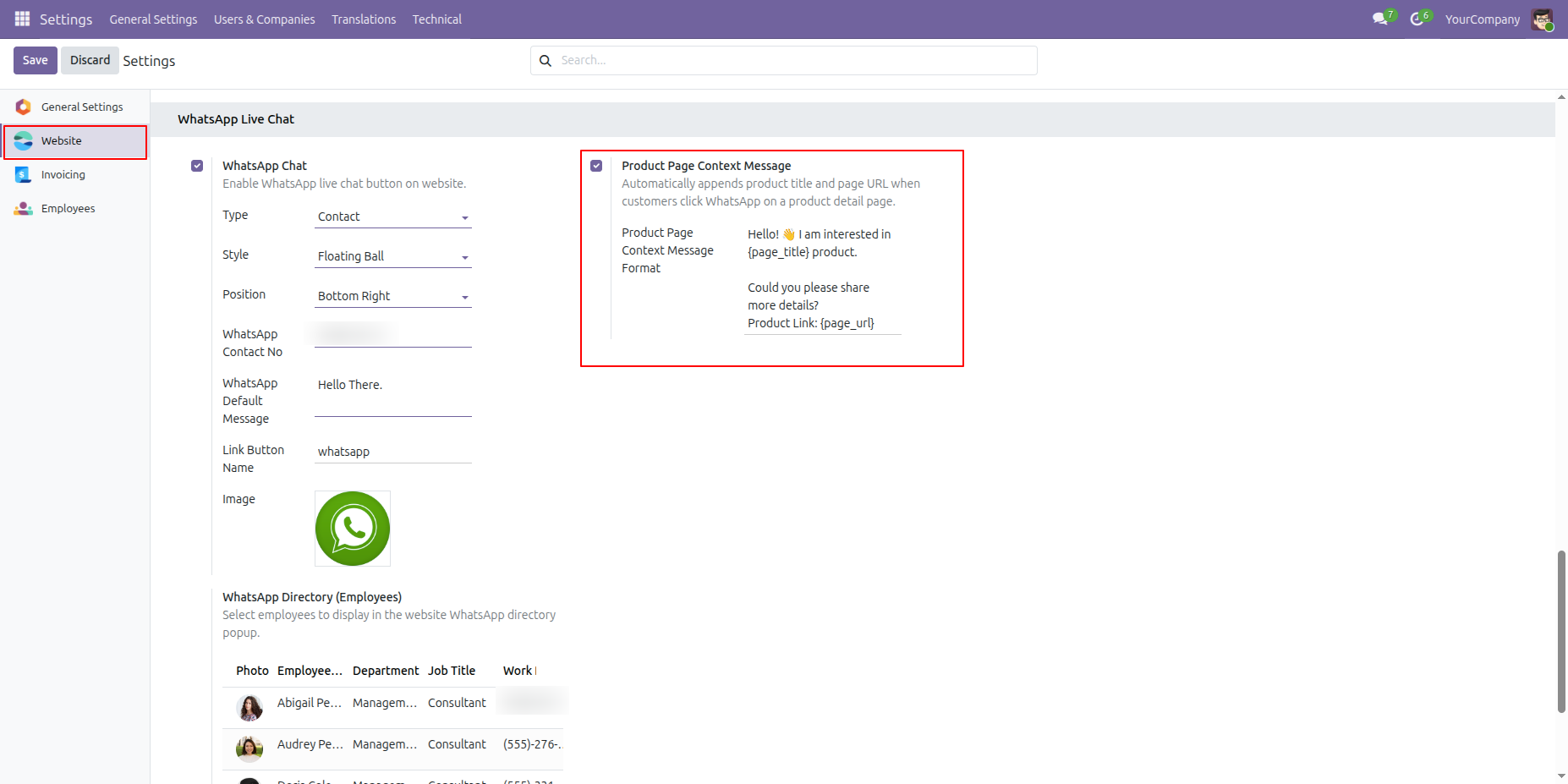This screenshot has height=784, width=1568.
Task: Click the WhatsApp Default Message field
Action: pyautogui.click(x=392, y=395)
